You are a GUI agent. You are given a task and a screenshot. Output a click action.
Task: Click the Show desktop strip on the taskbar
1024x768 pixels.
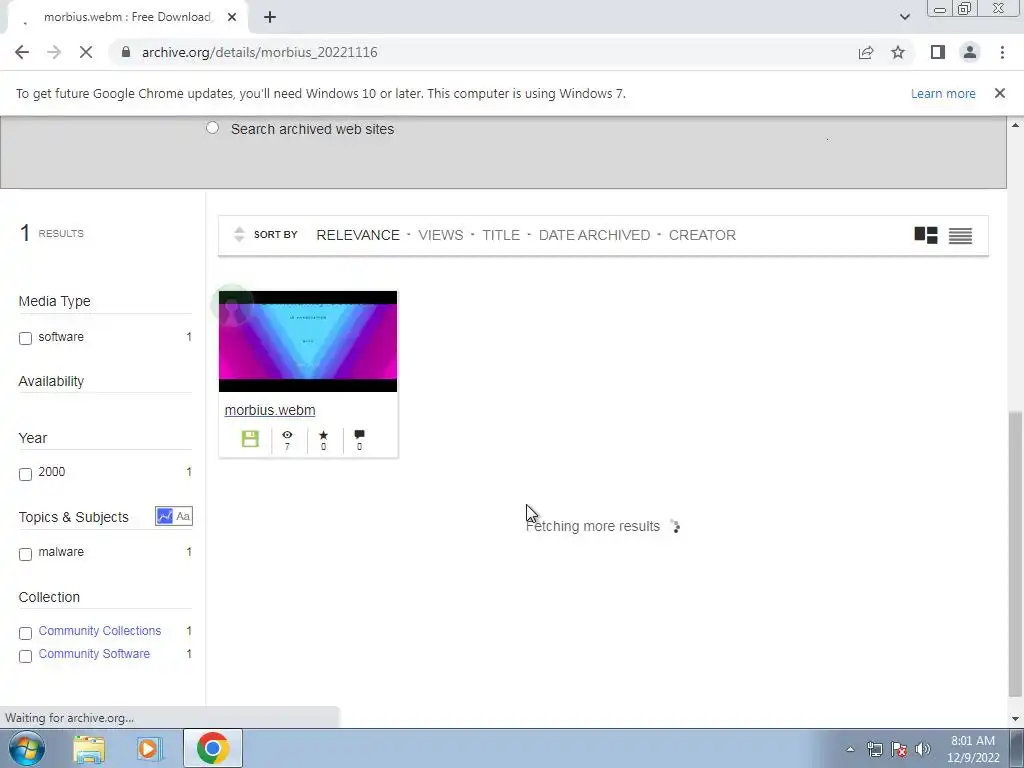[1017, 748]
